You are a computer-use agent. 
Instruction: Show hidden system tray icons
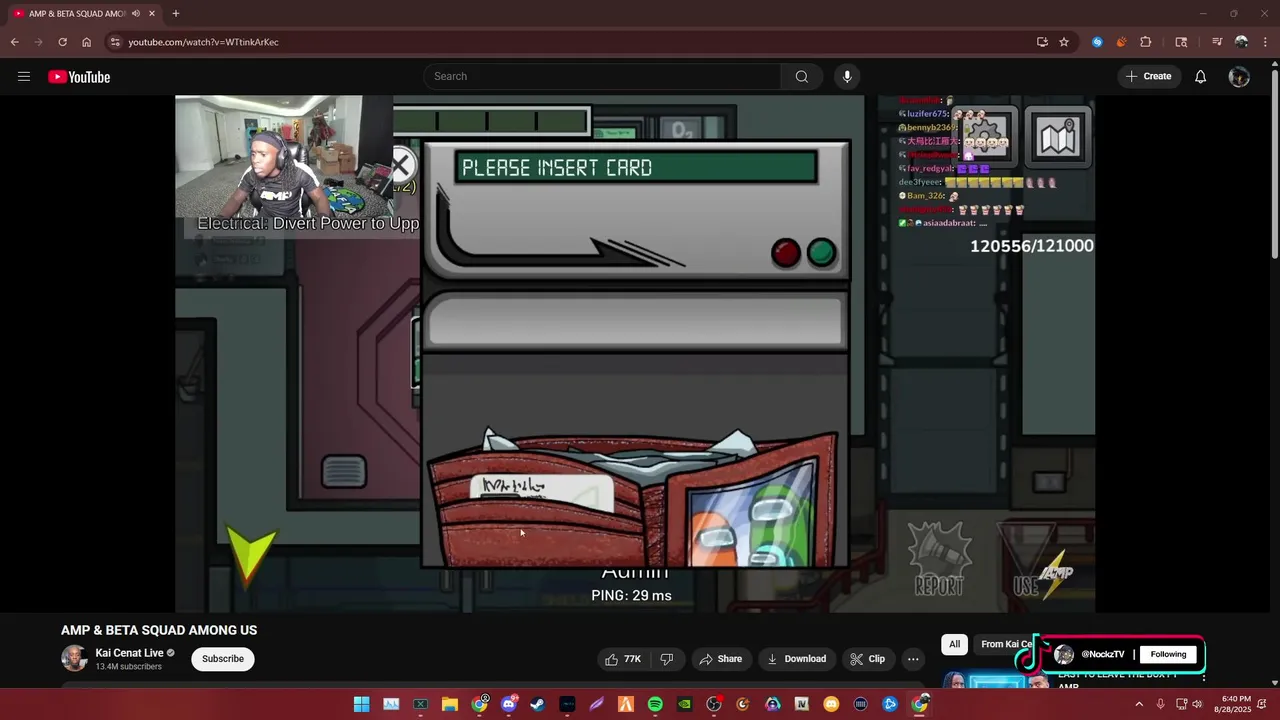[1138, 704]
